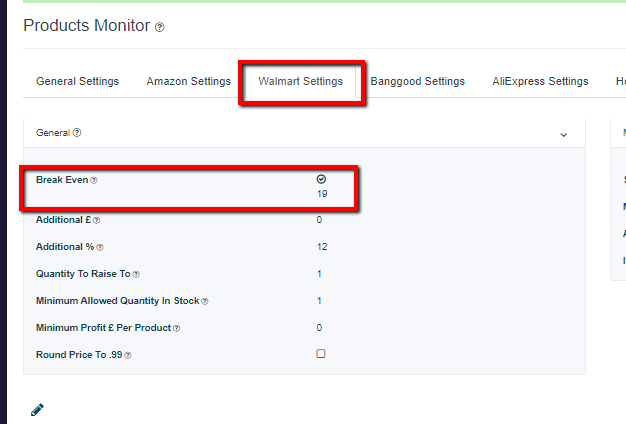The width and height of the screenshot is (626, 424).
Task: Click the Minimum Profit £ Per Product help icon
Action: coord(176,328)
